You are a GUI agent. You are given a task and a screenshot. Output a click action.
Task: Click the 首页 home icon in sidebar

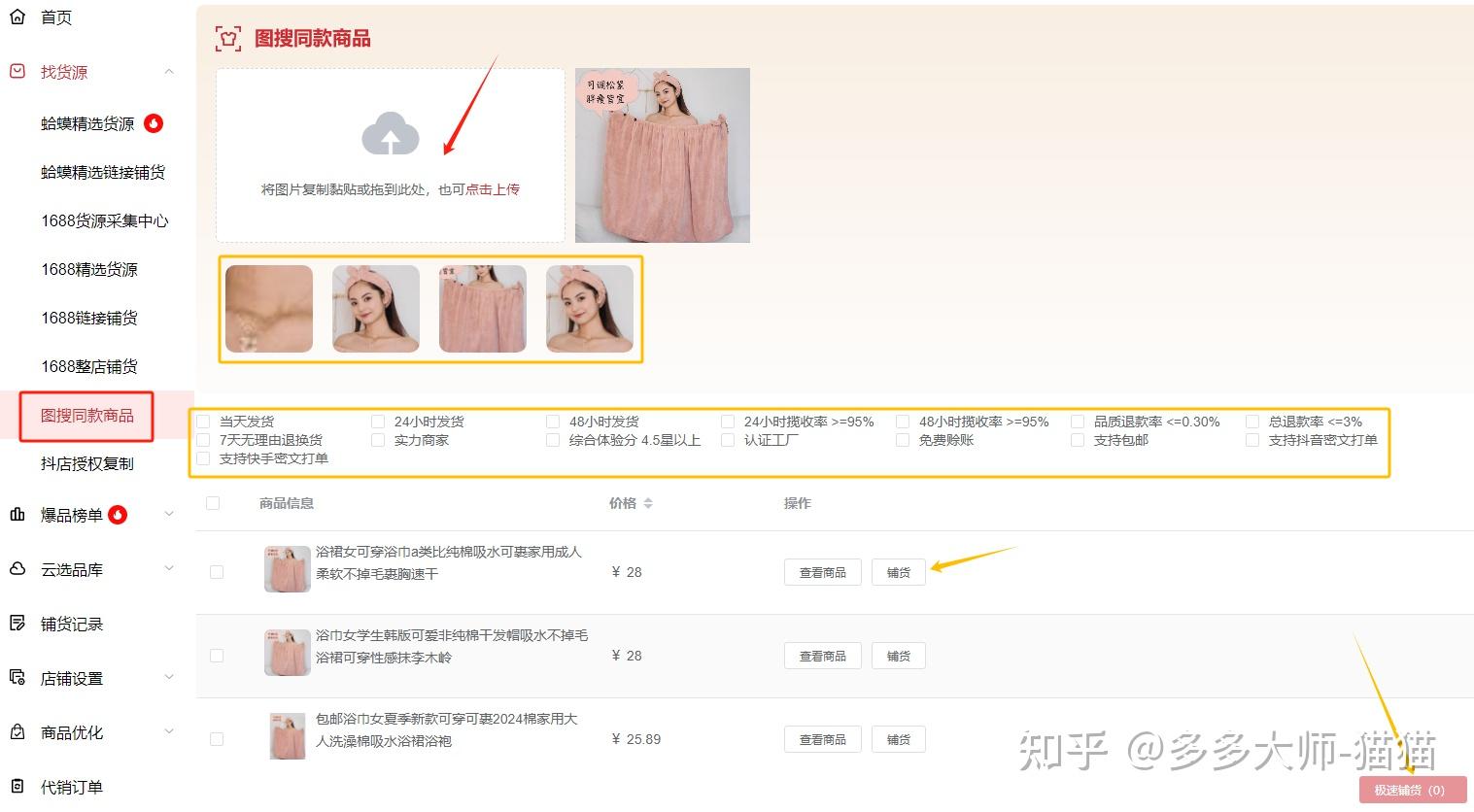point(15,16)
